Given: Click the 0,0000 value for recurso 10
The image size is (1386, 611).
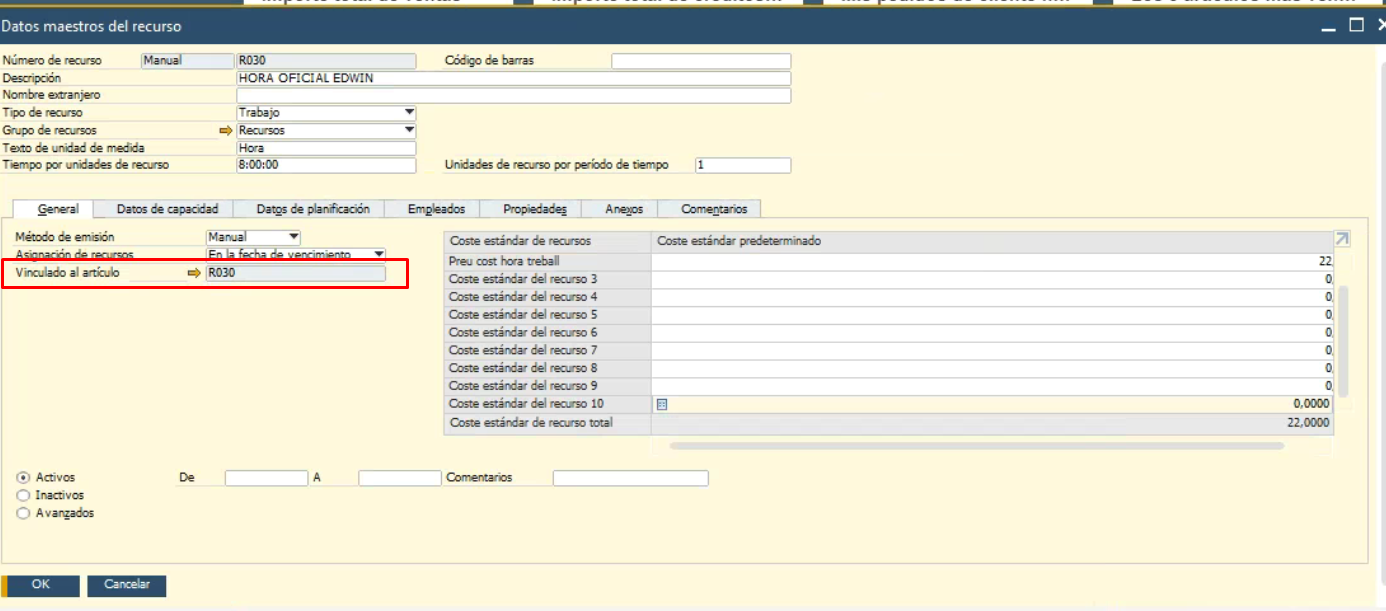Looking at the screenshot, I should [x=1313, y=404].
